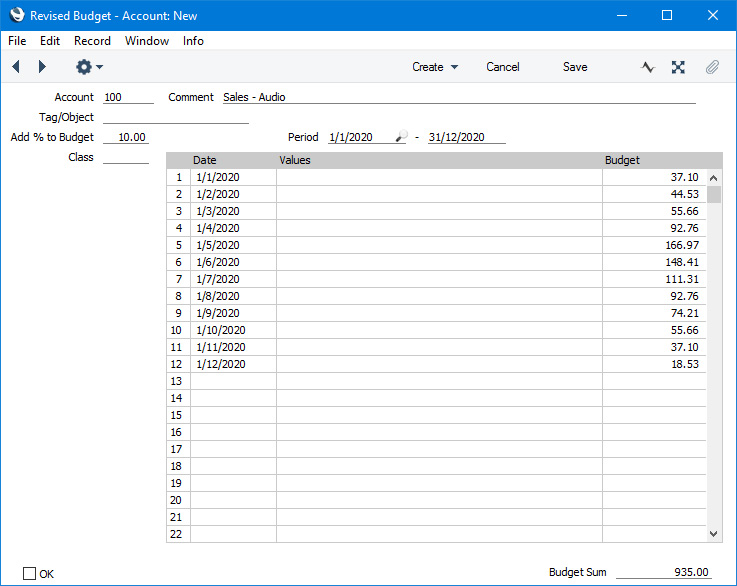This screenshot has height=586, width=737.
Task: Click the date cell 1/2/2020
Action: click(234, 194)
